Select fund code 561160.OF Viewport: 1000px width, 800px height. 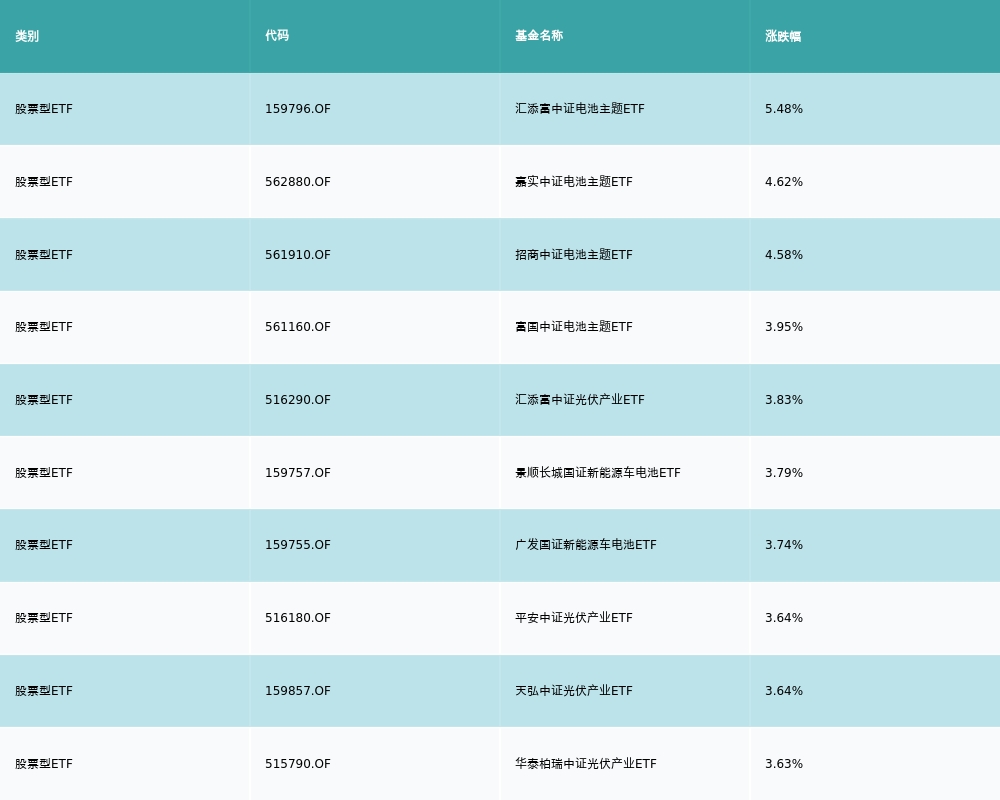(298, 327)
